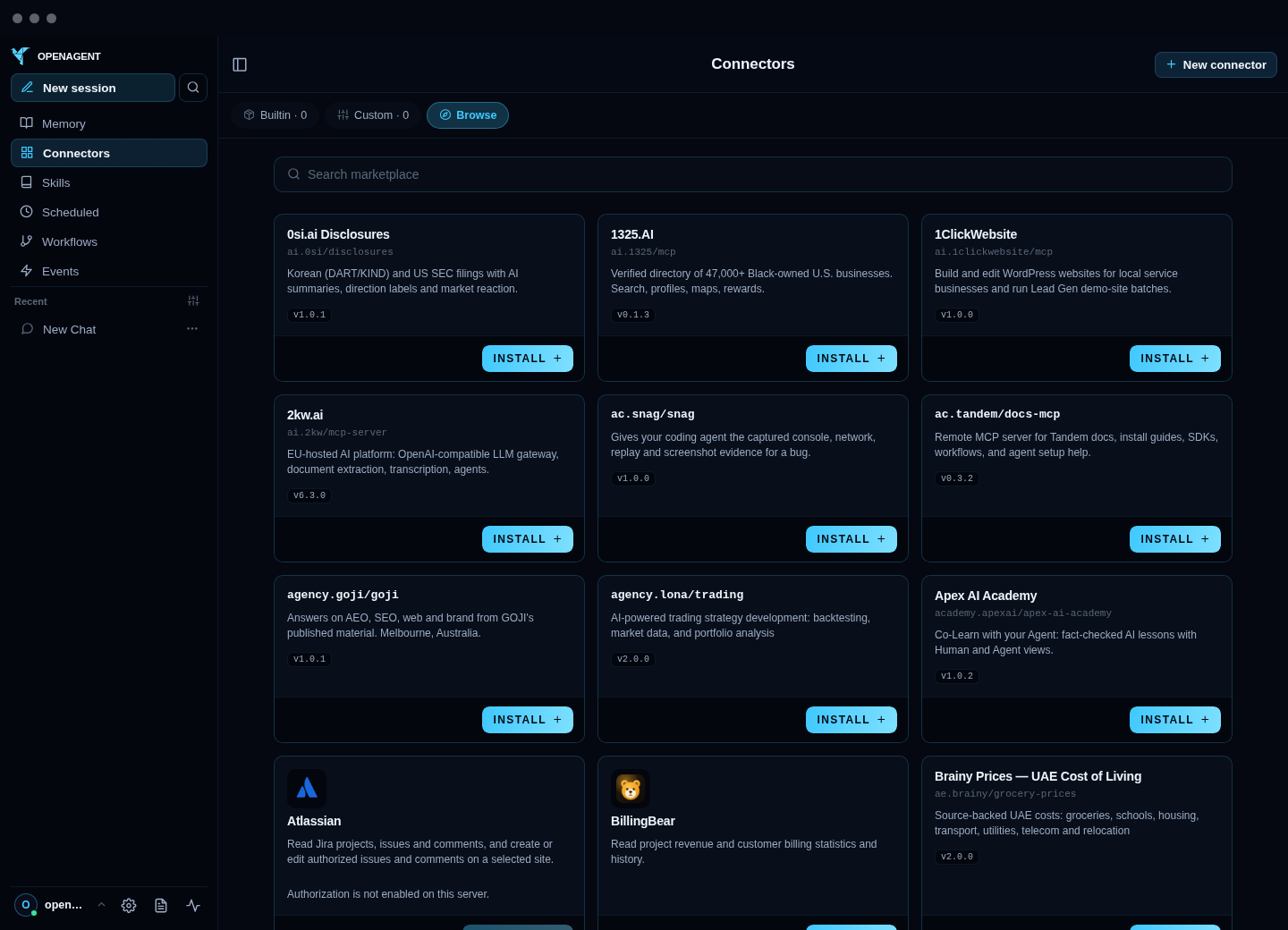The width and height of the screenshot is (1288, 930).
Task: Install agency.goji/goji connector
Action: pos(528,720)
